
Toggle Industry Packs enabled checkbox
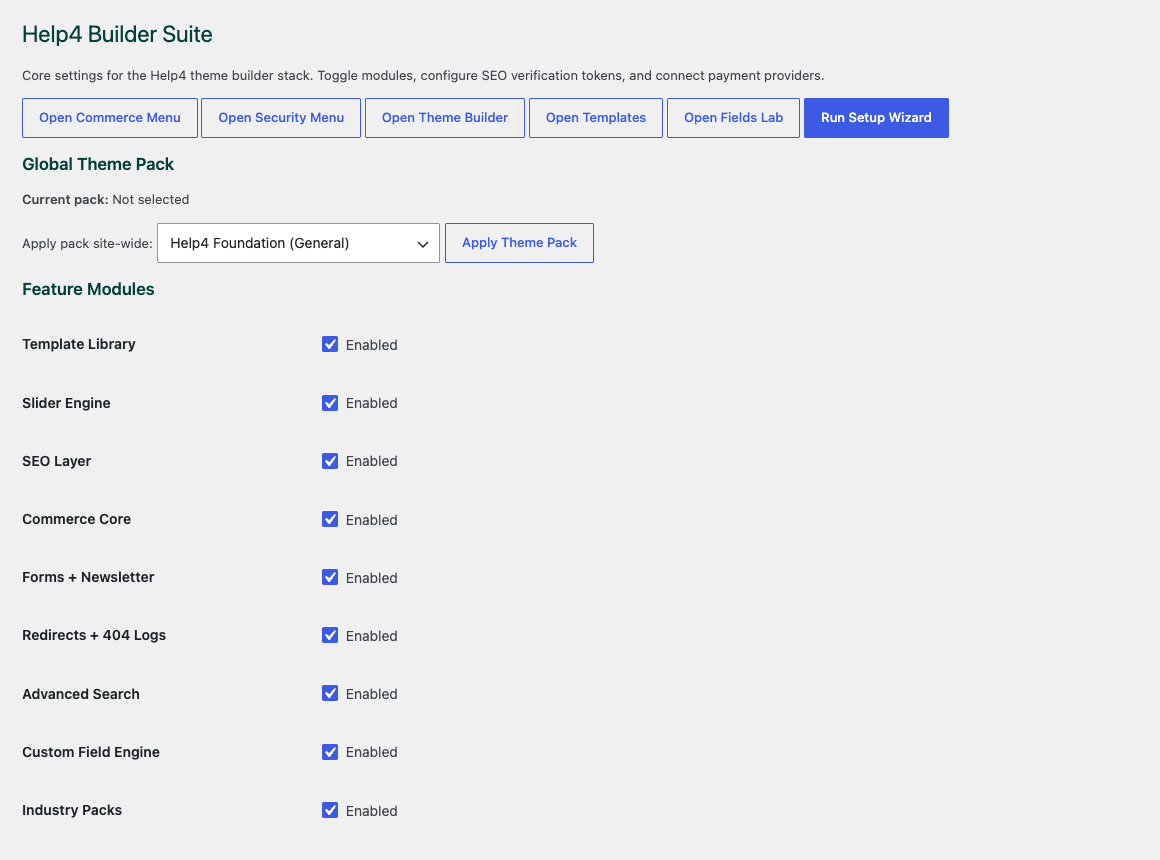click(x=330, y=810)
